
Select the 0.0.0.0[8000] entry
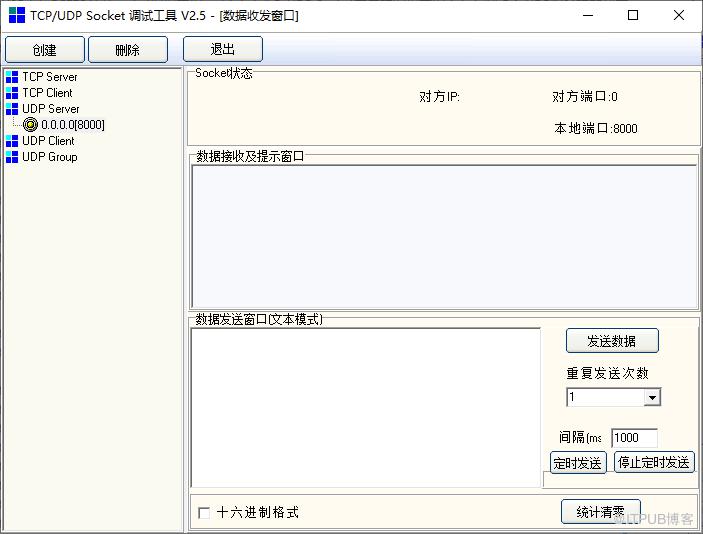point(73,125)
